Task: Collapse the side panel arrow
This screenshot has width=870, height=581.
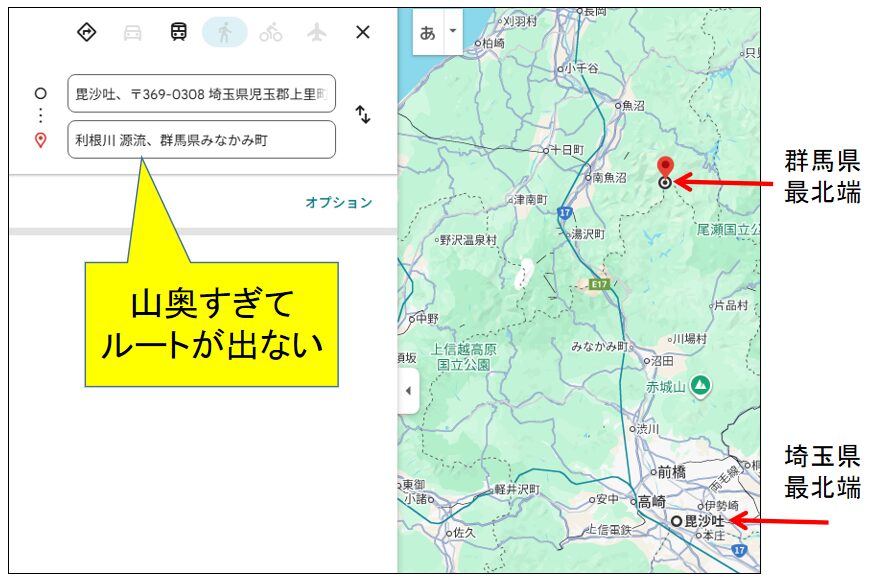Action: (407, 391)
